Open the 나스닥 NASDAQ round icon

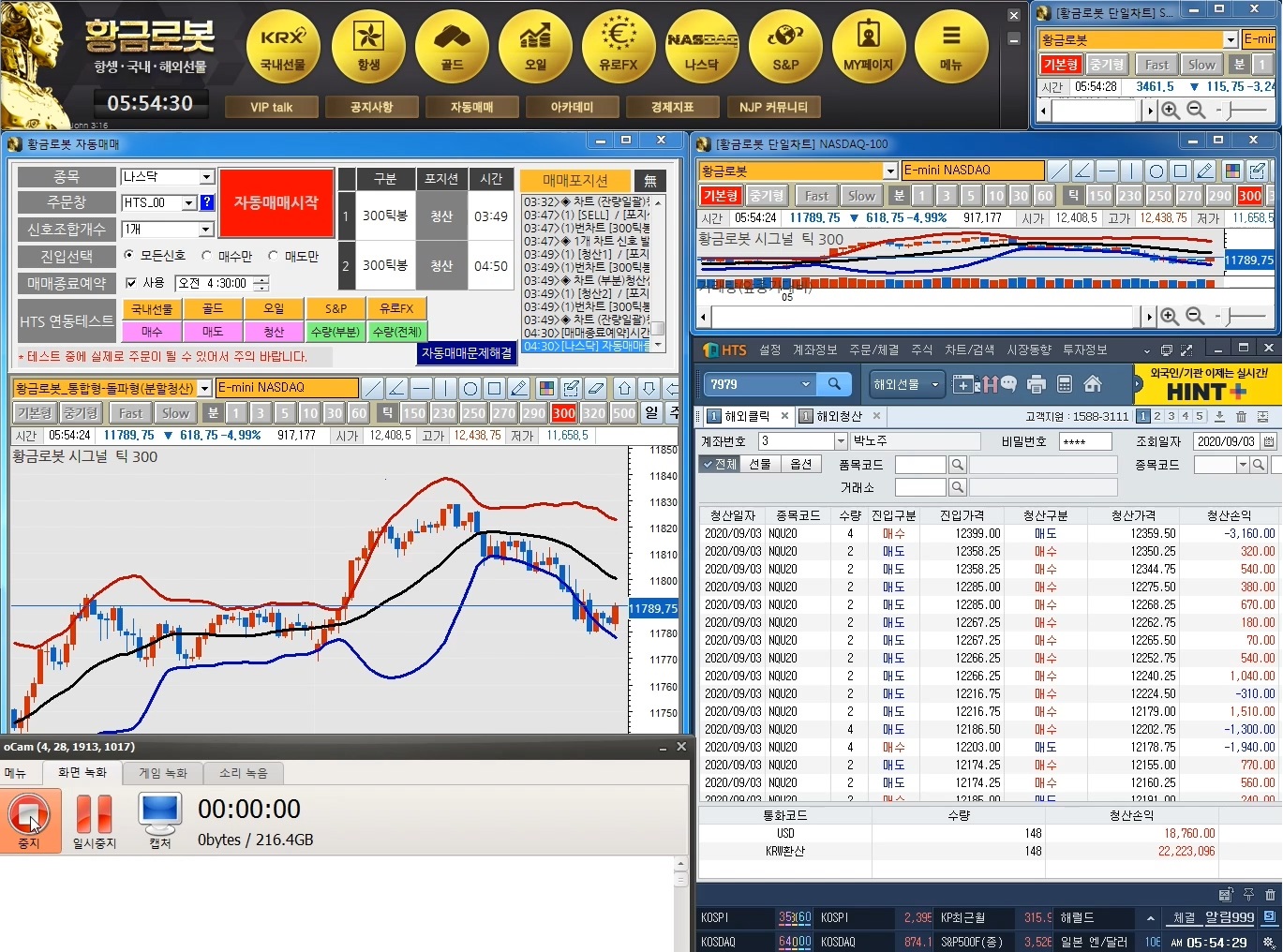[702, 47]
